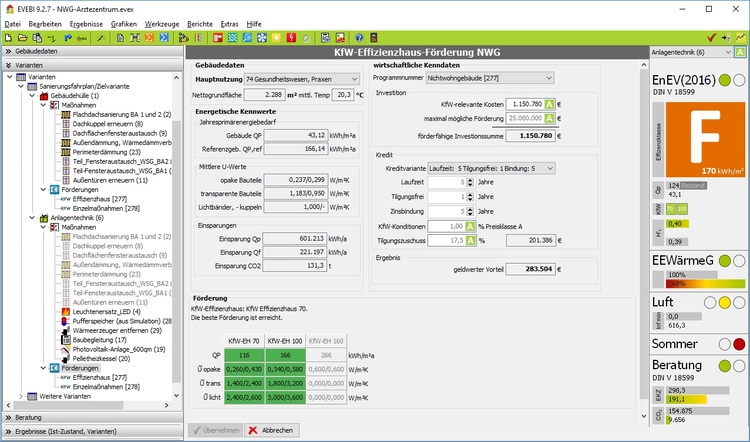This screenshot has height=442, width=750.
Task: Toggle the A button beside KfW-relevante Kosten
Action: point(550,104)
